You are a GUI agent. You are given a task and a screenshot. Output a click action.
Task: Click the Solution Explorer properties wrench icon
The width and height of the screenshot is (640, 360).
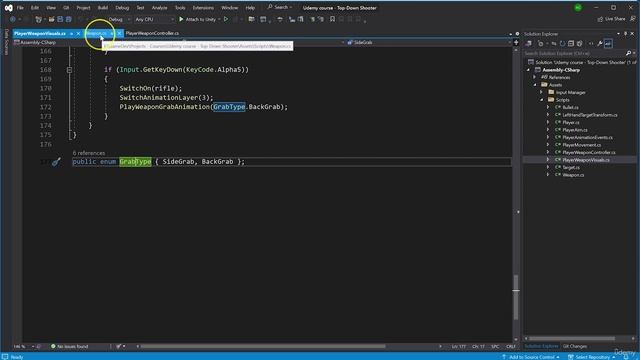[x=600, y=44]
